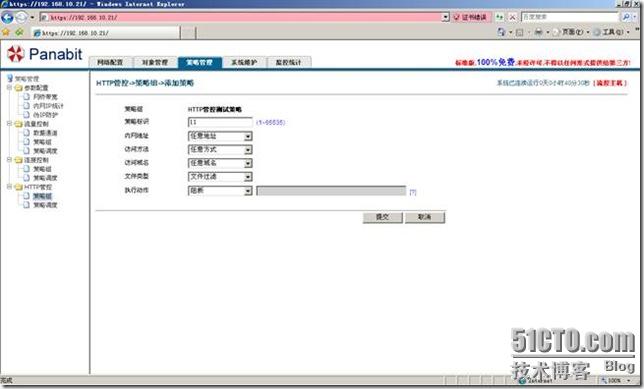644x389 pixels.
Task: Open the 访问方法 dropdown
Action: 248,150
